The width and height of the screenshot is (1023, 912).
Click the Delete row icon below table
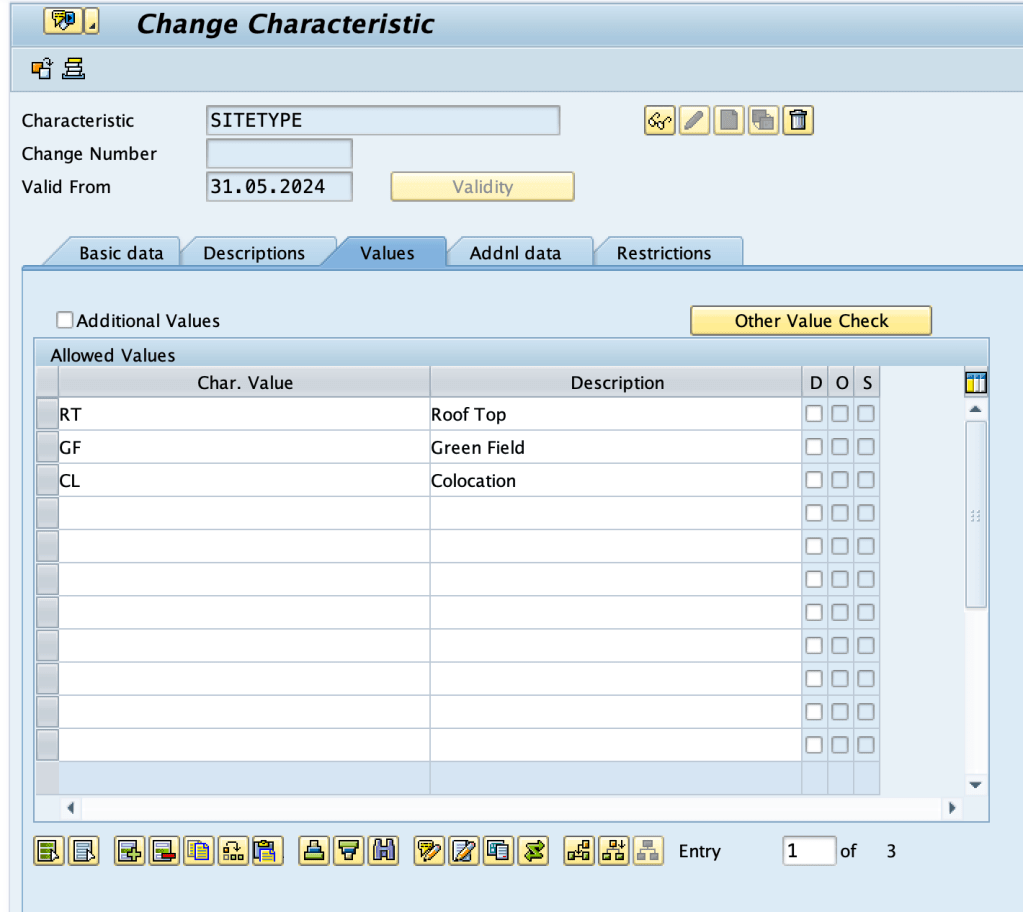coord(163,851)
